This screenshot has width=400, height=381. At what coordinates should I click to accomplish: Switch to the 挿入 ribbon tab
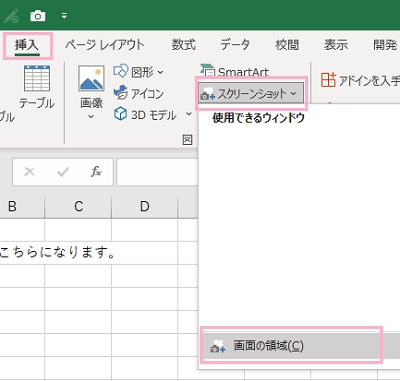point(27,45)
